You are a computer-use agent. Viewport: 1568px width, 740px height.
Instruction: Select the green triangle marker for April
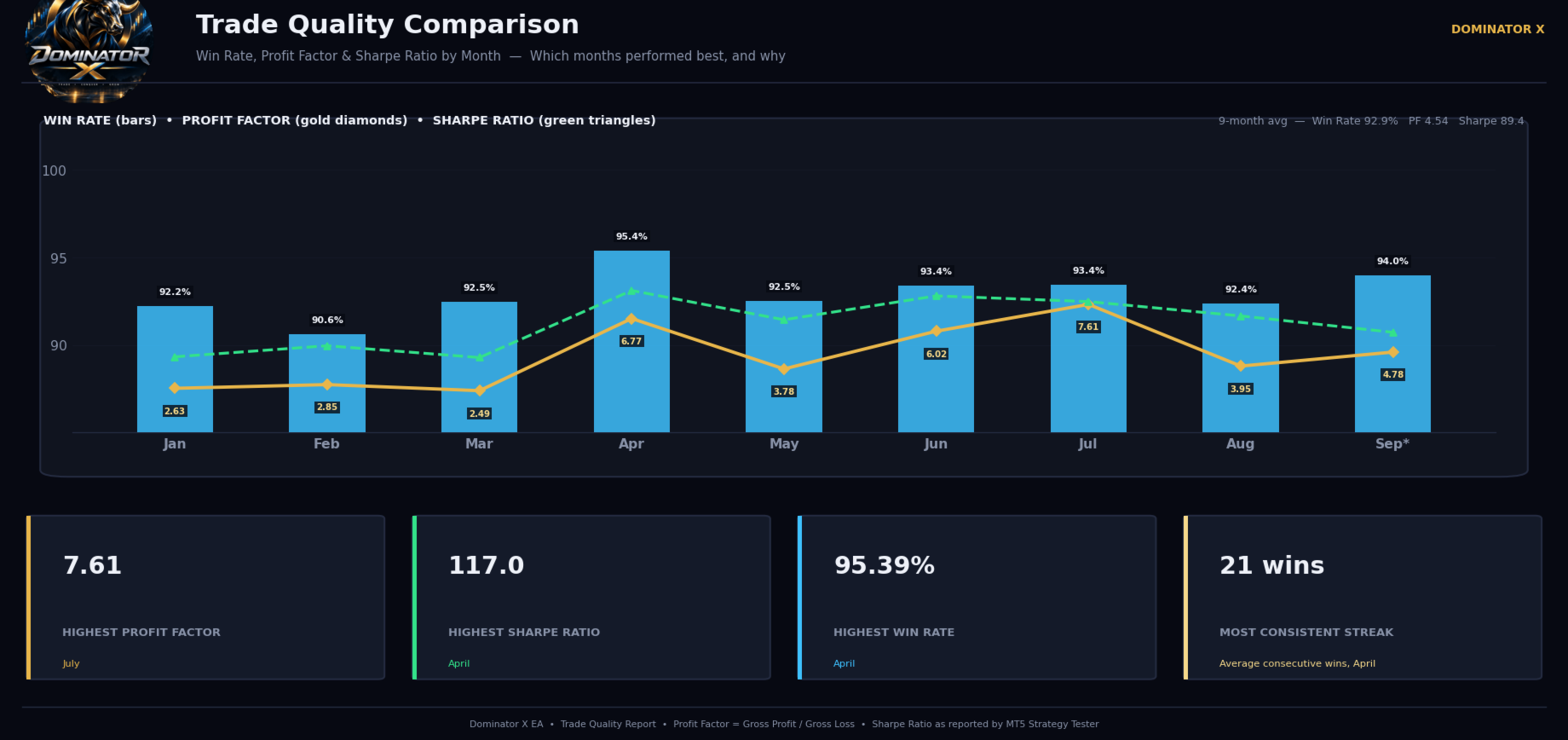(x=631, y=292)
